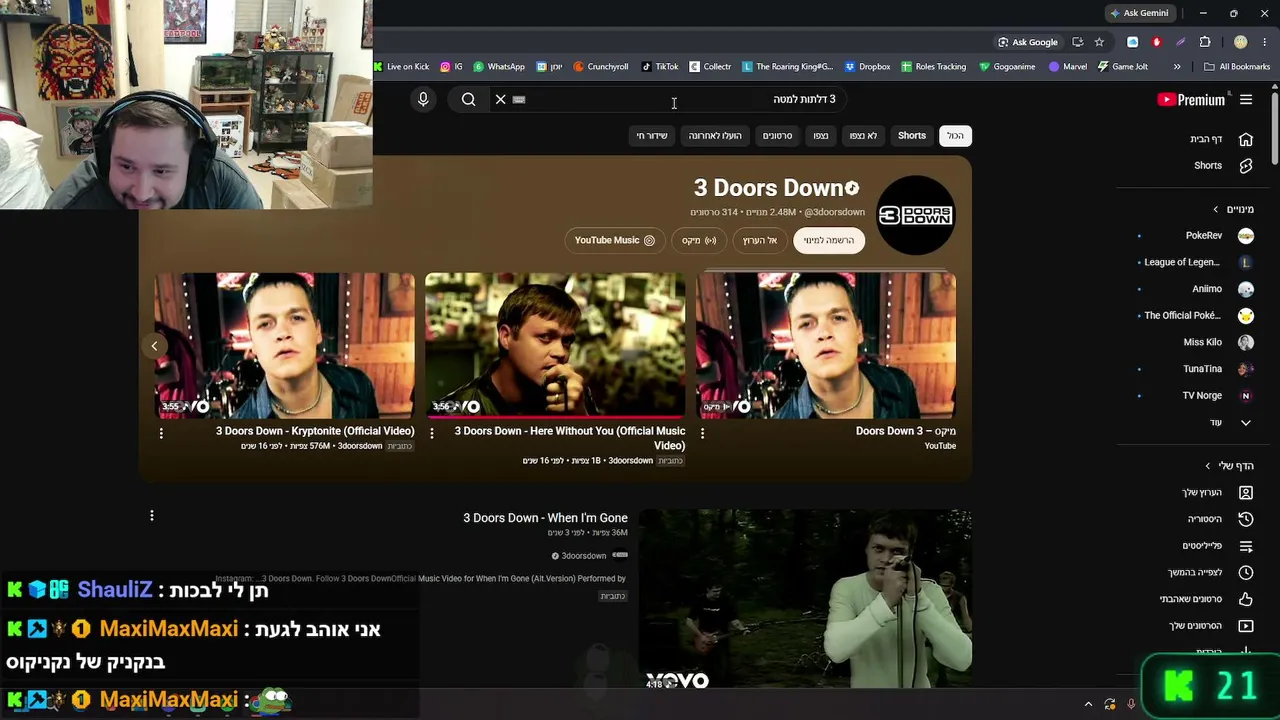Viewport: 1280px width, 720px height.
Task: Click the 3 Doors Down channel logo avatar
Action: point(916,215)
